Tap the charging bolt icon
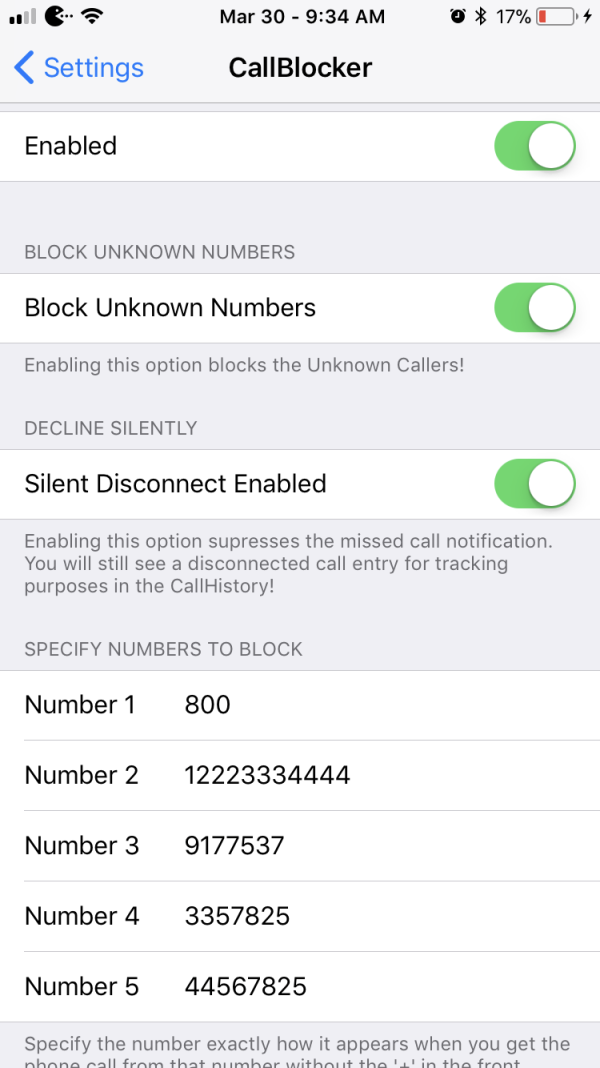Screen dimensions: 600x1068 pos(588,16)
